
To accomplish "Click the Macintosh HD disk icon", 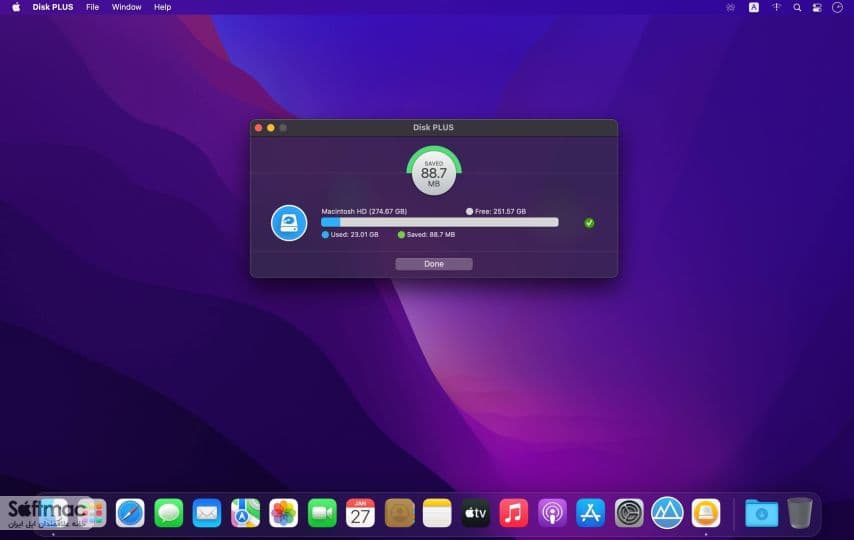I will pos(289,223).
